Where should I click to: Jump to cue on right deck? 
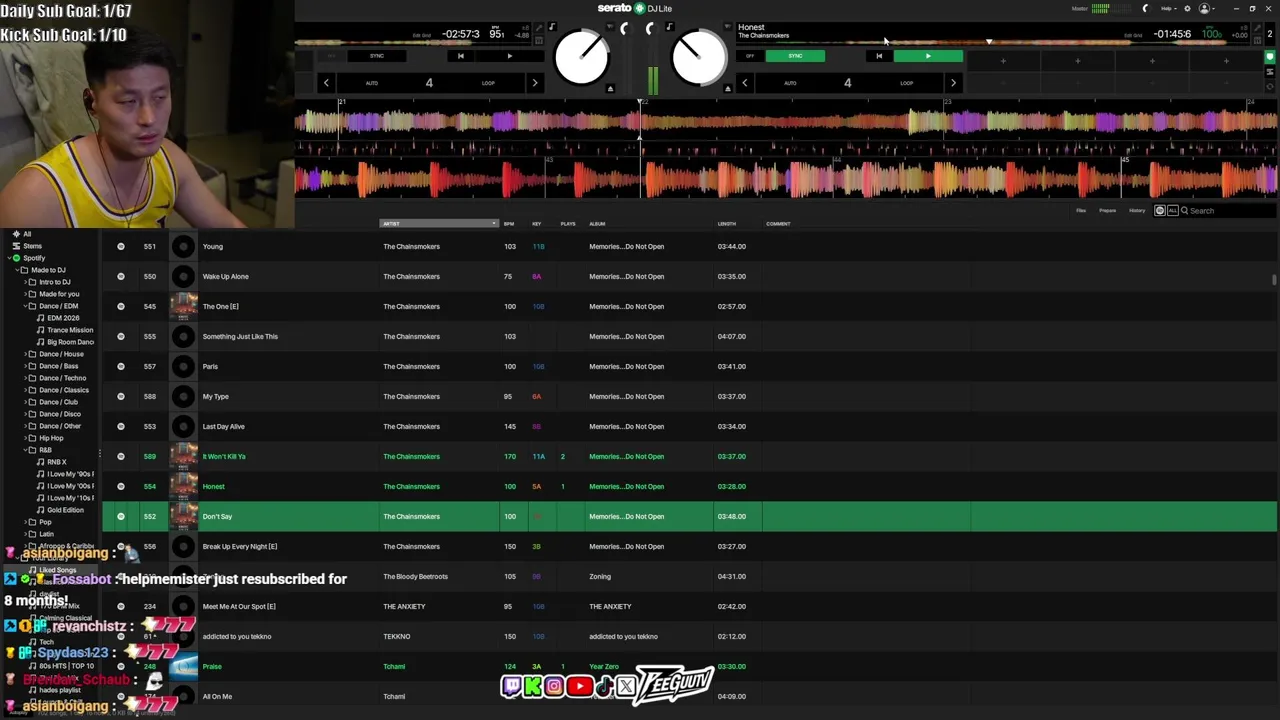click(879, 56)
